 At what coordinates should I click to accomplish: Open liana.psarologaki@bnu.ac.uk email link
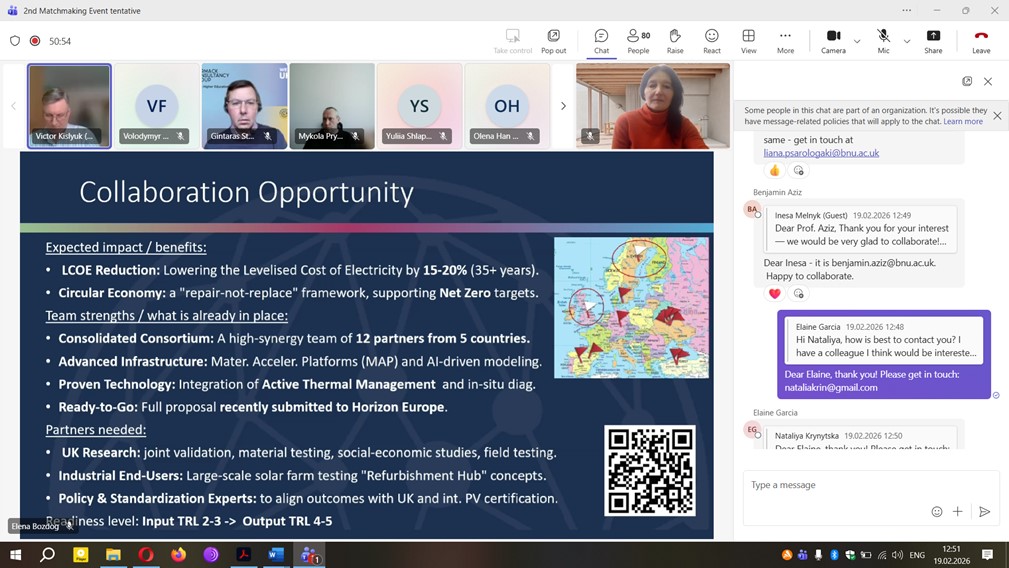click(821, 153)
